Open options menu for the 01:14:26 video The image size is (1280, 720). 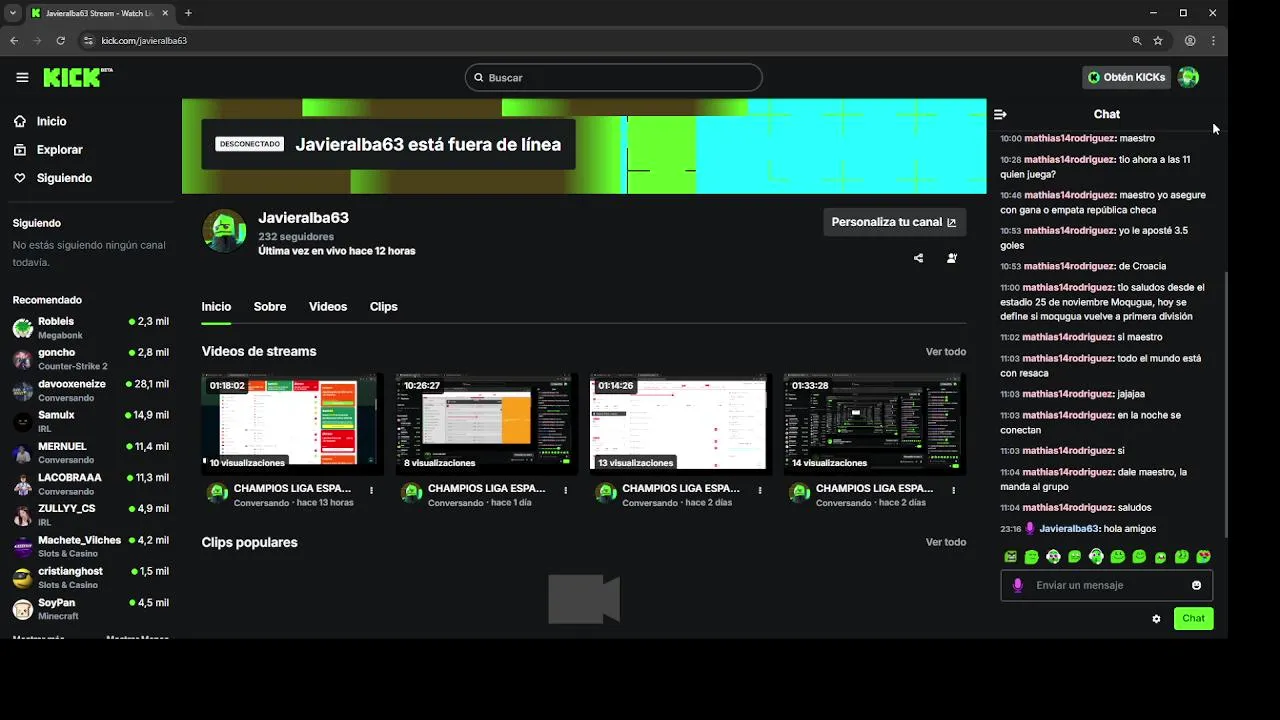759,490
